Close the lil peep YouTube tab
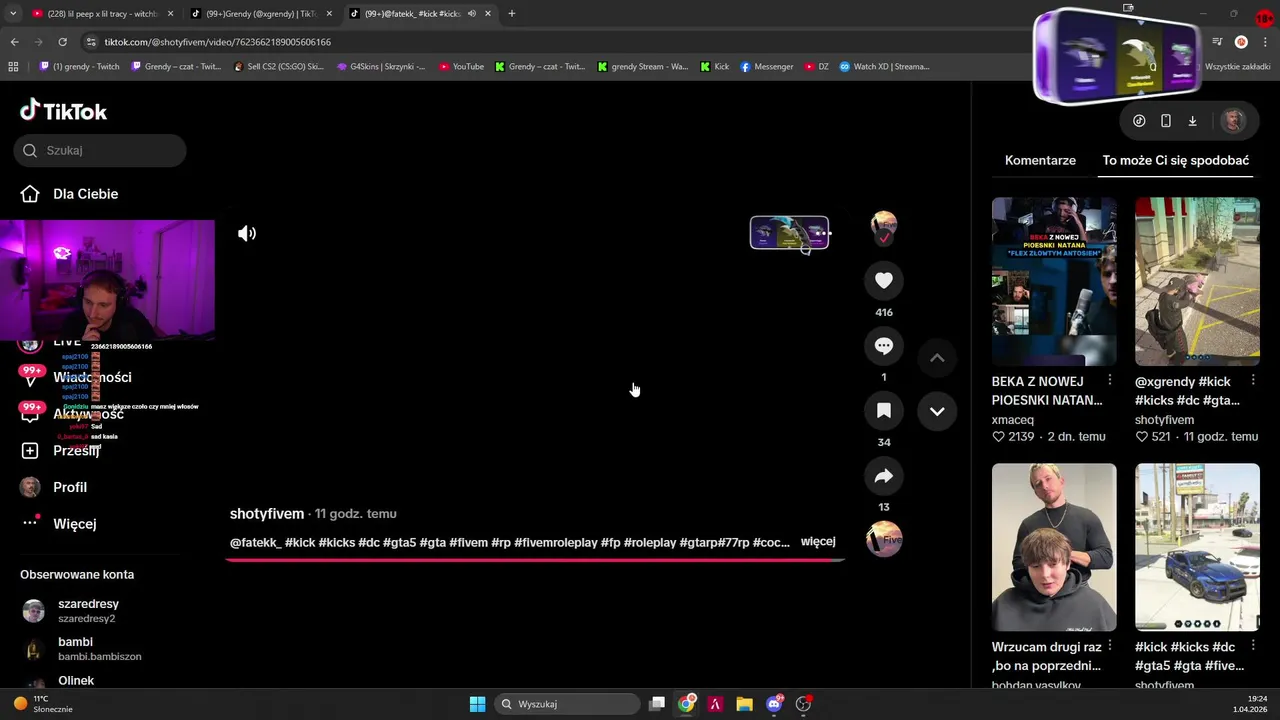Image resolution: width=1280 pixels, height=720 pixels. pos(171,14)
